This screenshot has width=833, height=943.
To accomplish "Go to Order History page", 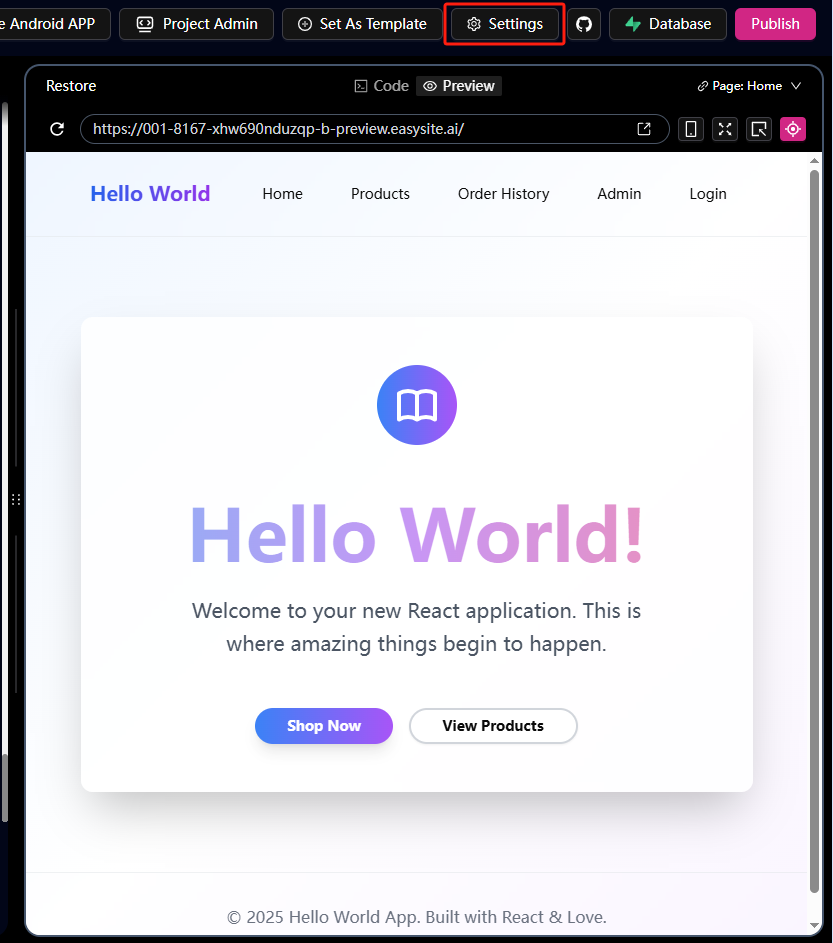I will click(503, 194).
